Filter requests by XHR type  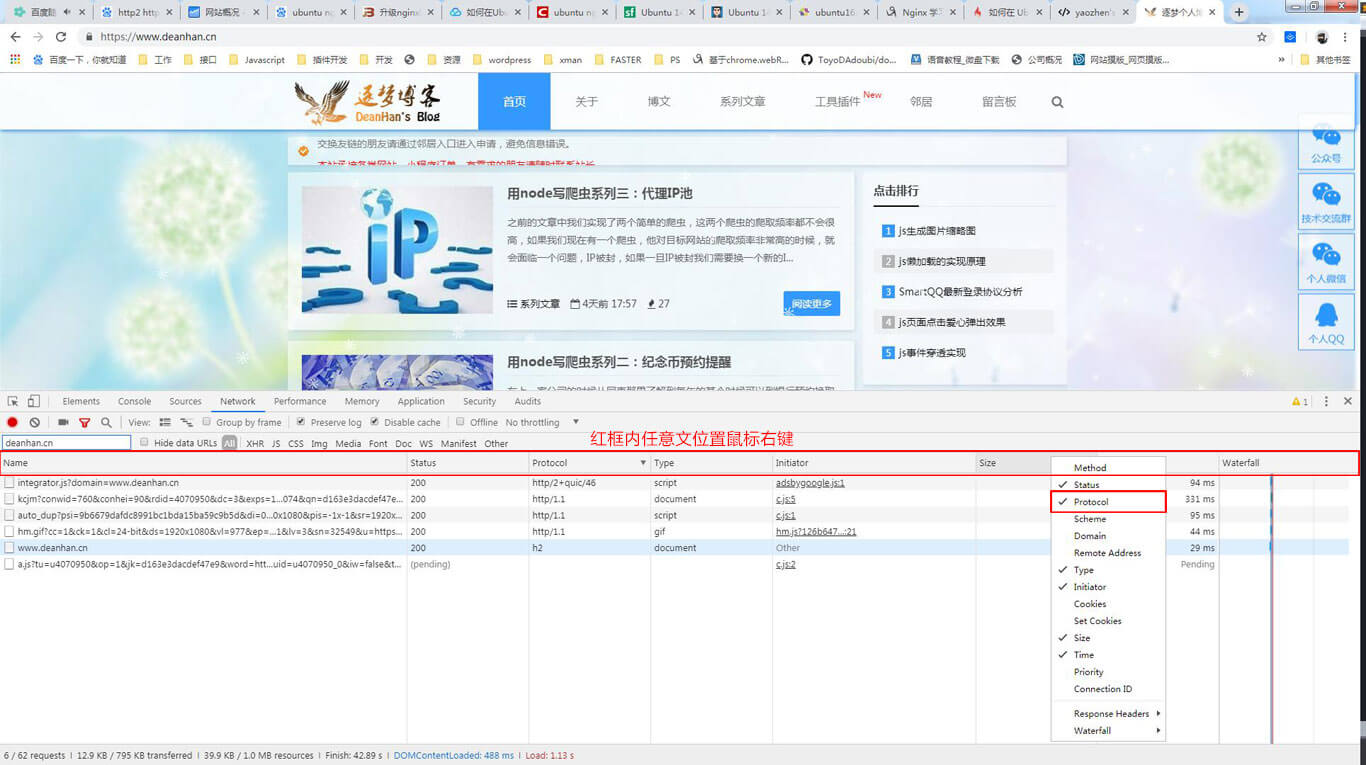[255, 443]
